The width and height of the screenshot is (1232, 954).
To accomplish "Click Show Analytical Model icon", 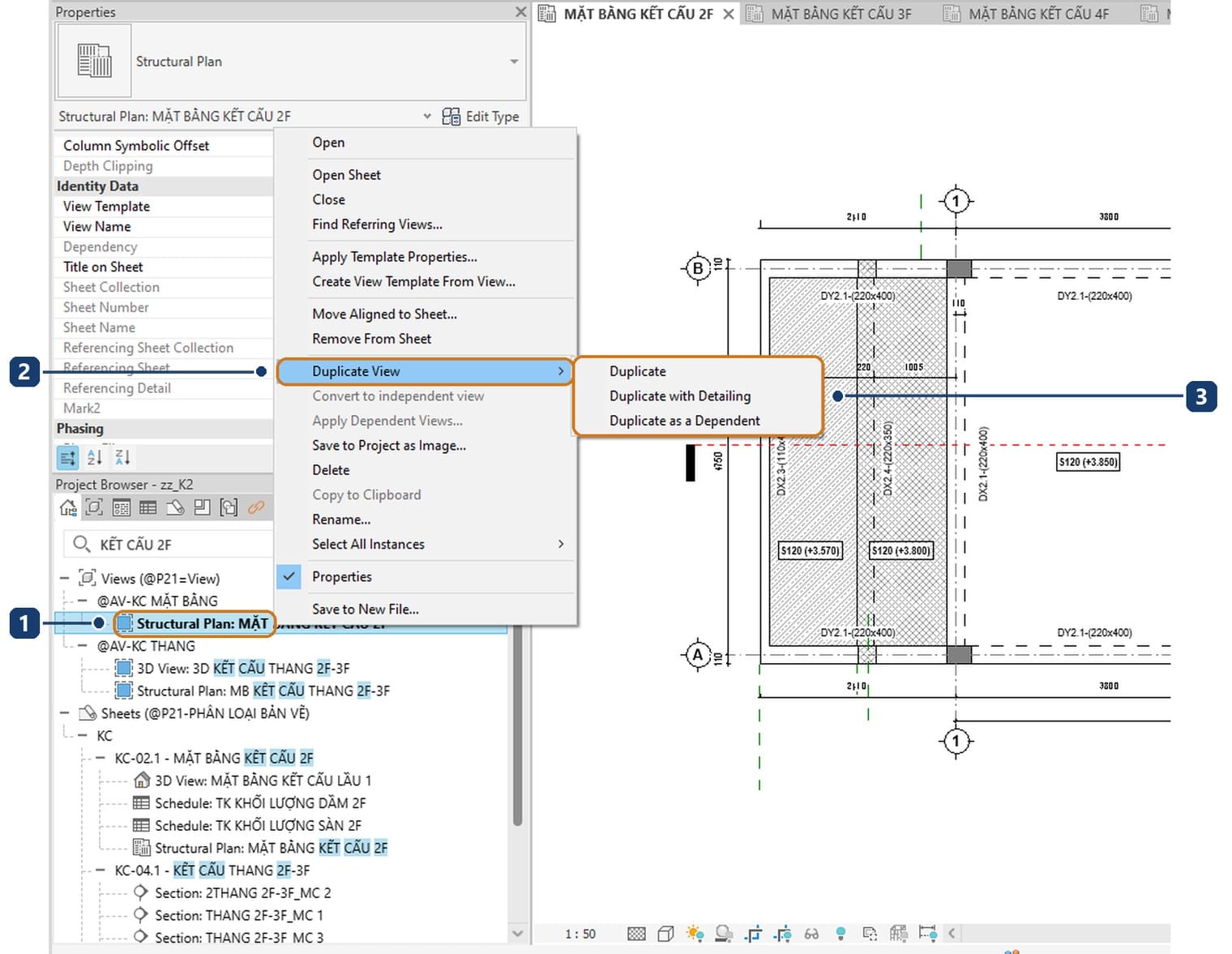I will pos(898,934).
